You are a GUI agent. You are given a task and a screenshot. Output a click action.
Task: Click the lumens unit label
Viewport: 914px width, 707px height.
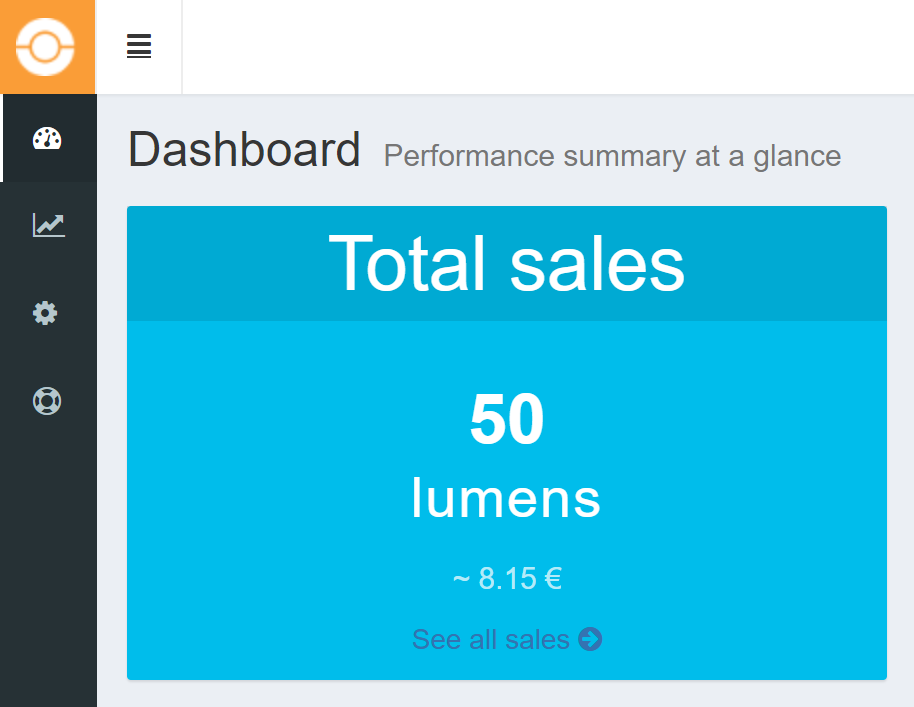(x=506, y=497)
